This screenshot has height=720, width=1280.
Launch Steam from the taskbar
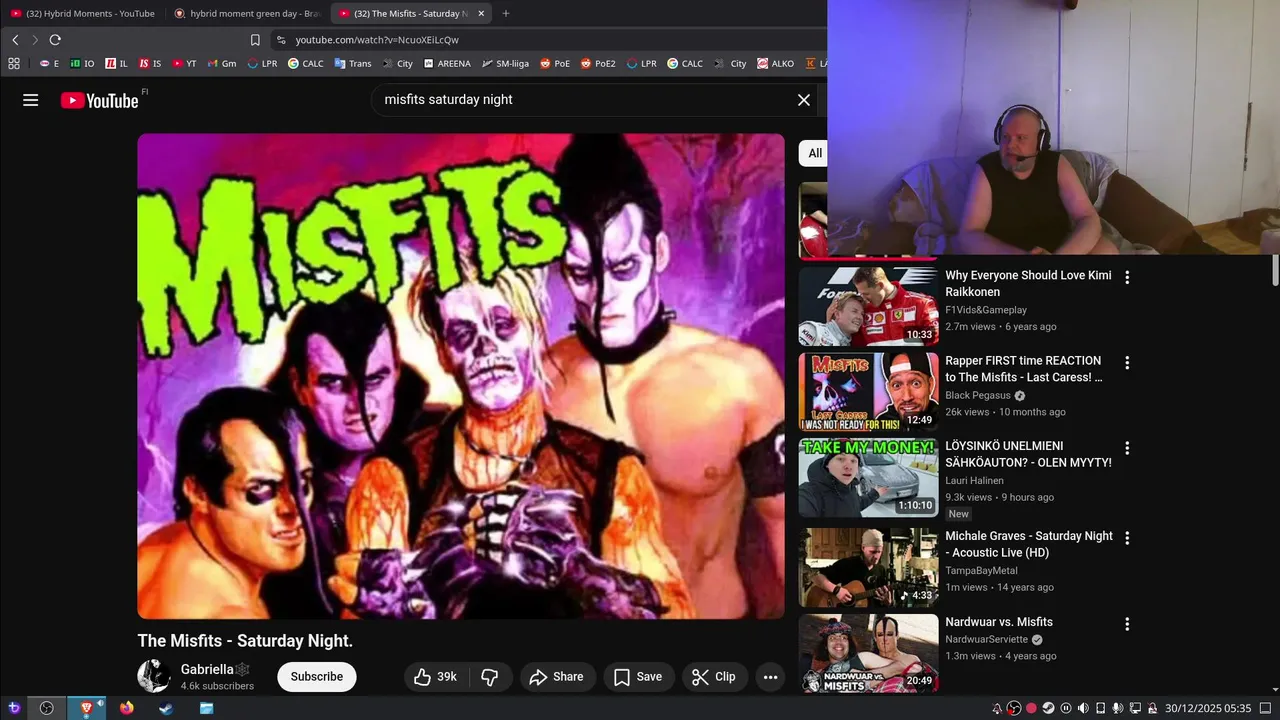click(x=166, y=708)
